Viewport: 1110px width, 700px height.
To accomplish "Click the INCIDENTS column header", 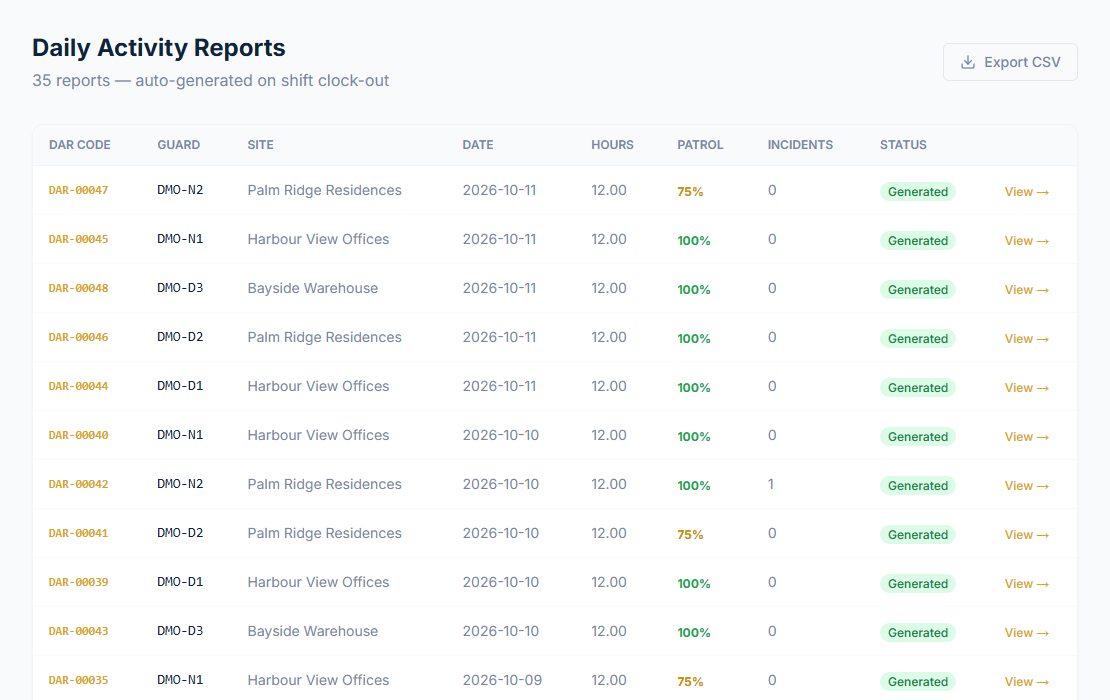I will (x=800, y=144).
